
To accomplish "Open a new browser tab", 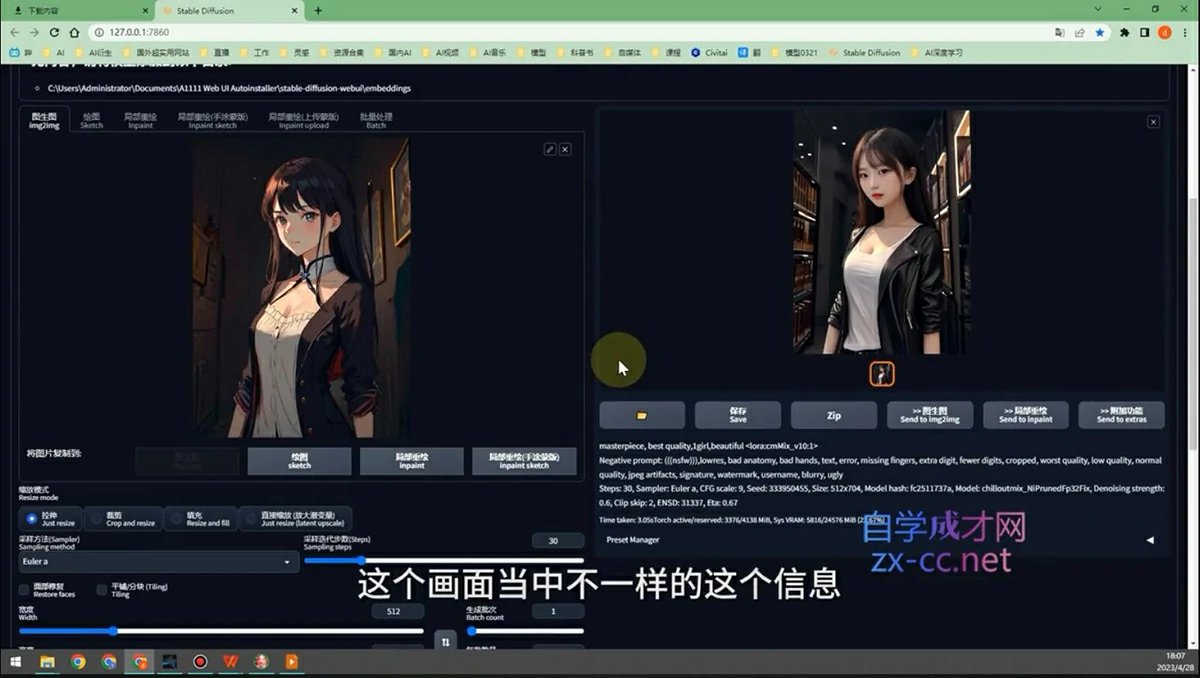I will (318, 10).
